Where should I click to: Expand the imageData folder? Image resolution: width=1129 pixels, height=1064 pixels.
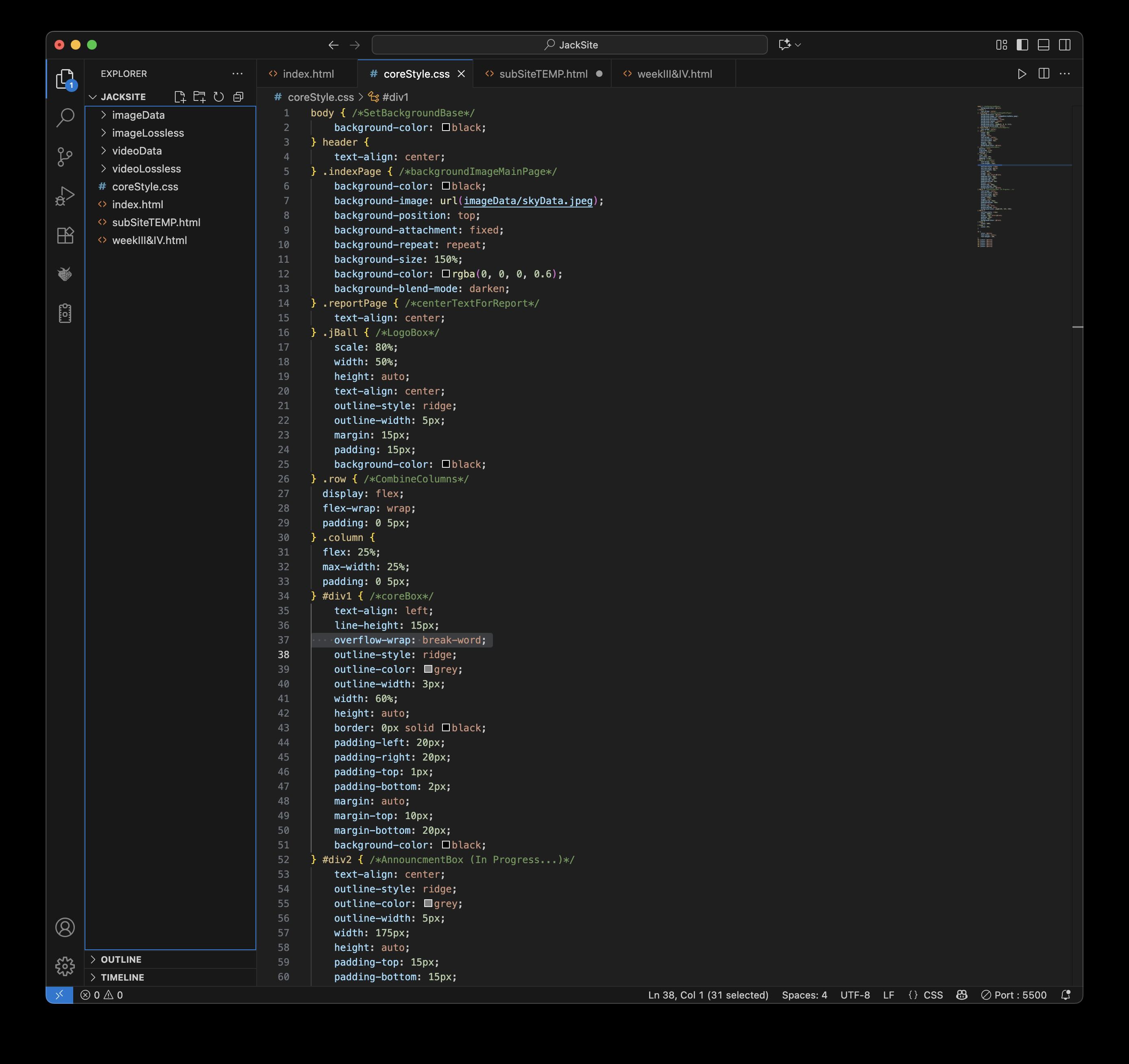pos(138,116)
